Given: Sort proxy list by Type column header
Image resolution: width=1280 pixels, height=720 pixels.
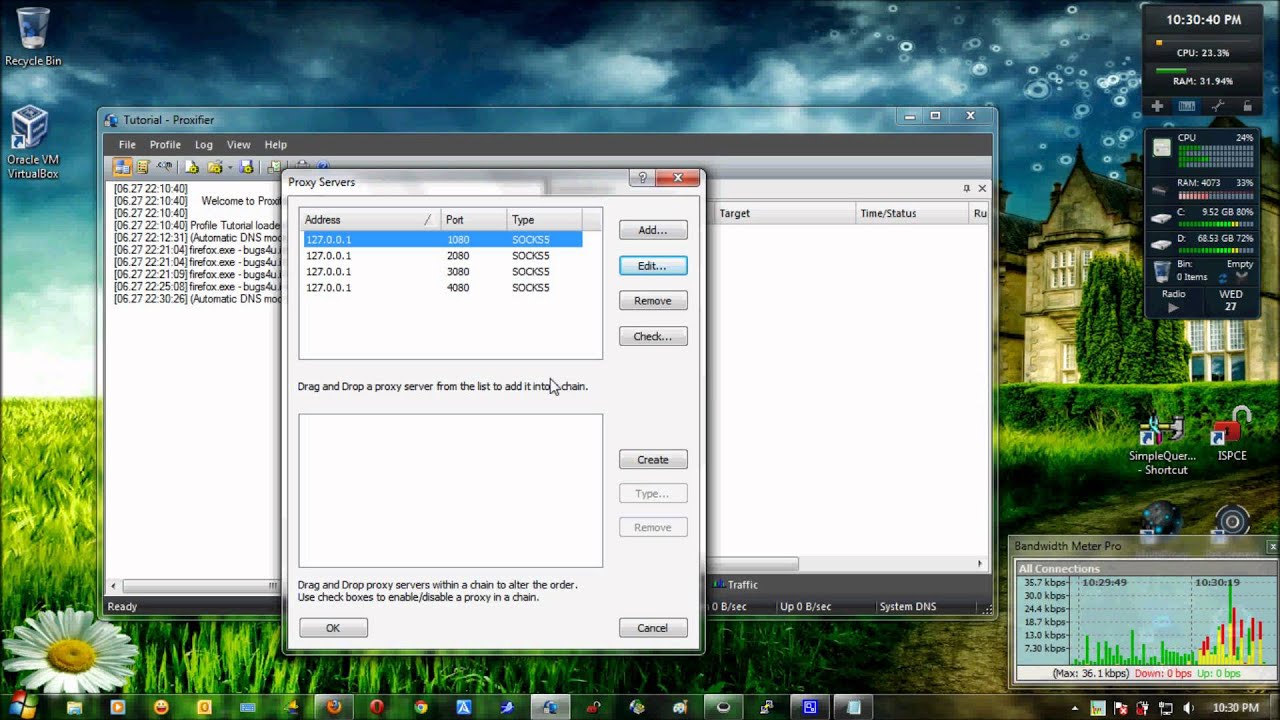Looking at the screenshot, I should coord(544,220).
